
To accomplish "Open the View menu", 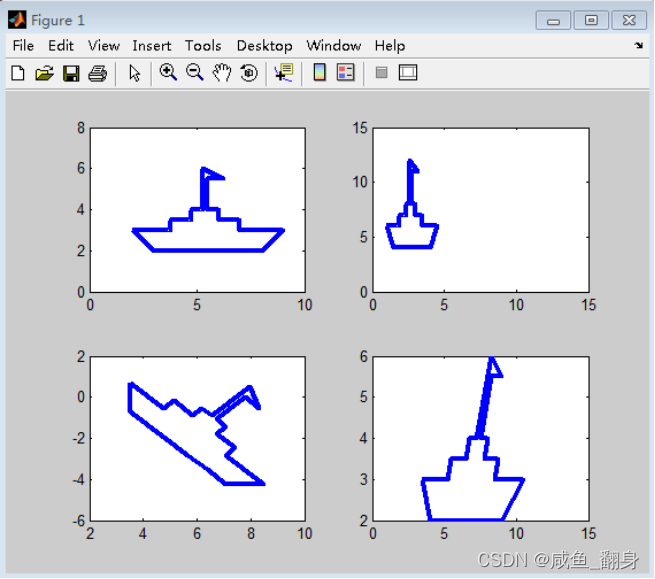I will point(104,45).
